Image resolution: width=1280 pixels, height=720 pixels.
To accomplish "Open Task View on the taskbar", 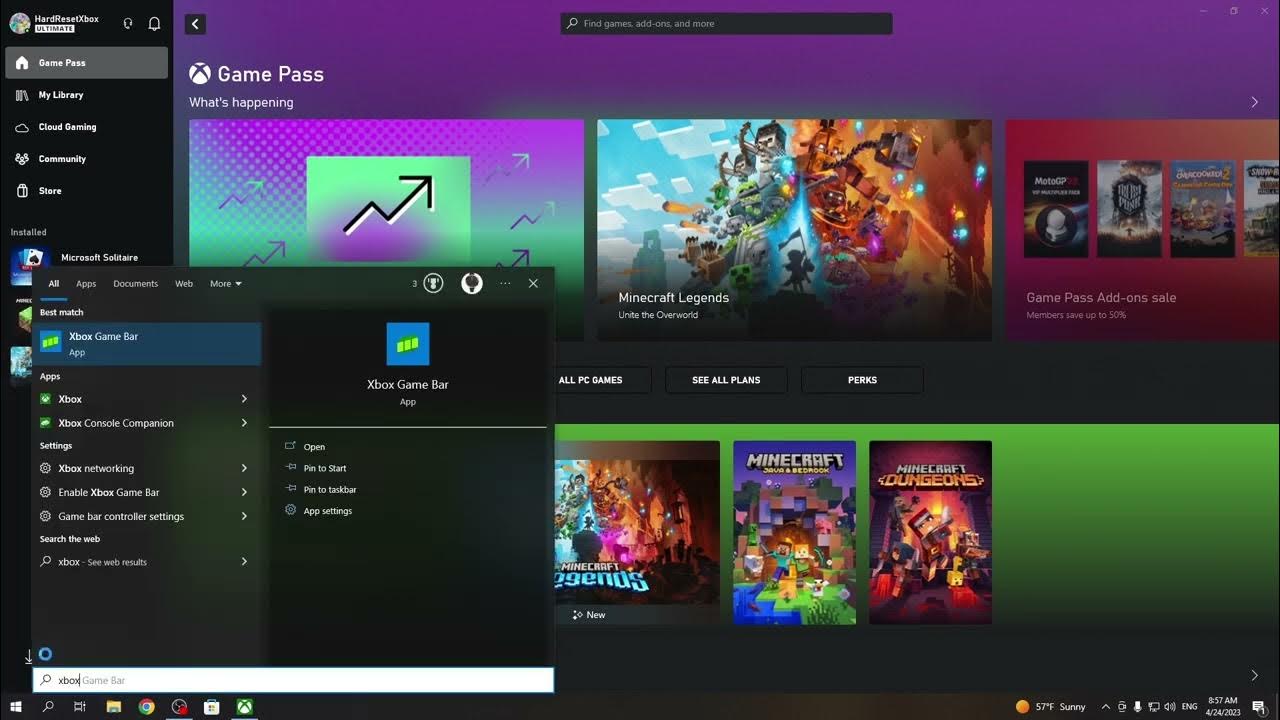I will (x=80, y=707).
